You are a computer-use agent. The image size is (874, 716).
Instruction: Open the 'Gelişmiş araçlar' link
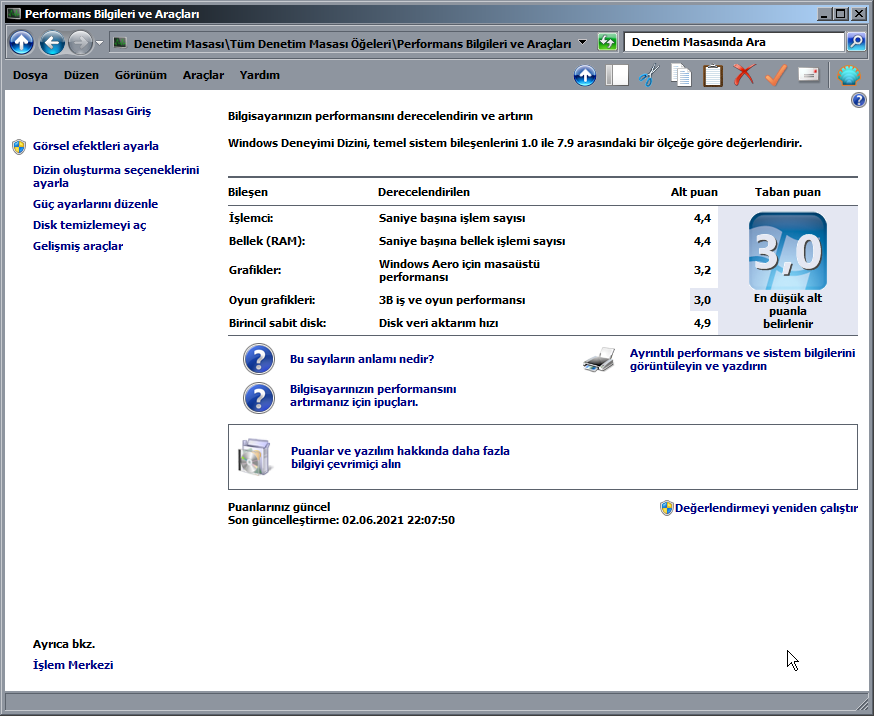(x=78, y=246)
